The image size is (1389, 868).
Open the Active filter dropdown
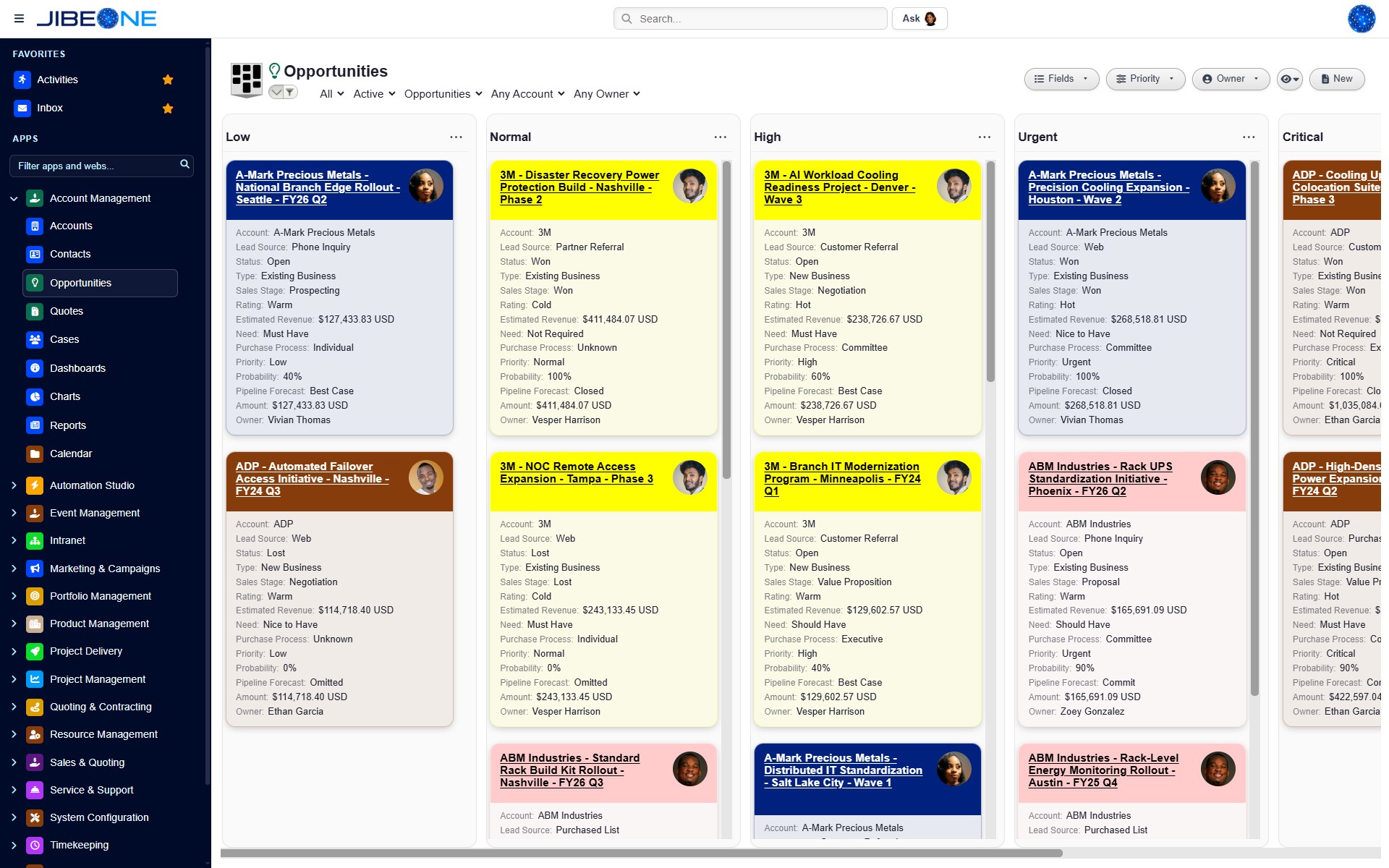point(374,94)
